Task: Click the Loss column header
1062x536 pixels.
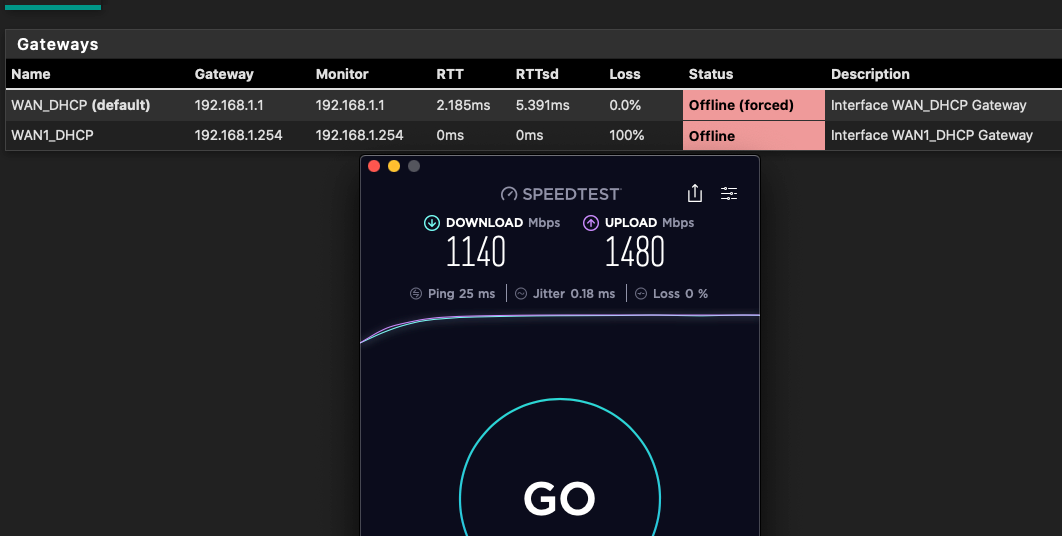Action: pyautogui.click(x=624, y=74)
